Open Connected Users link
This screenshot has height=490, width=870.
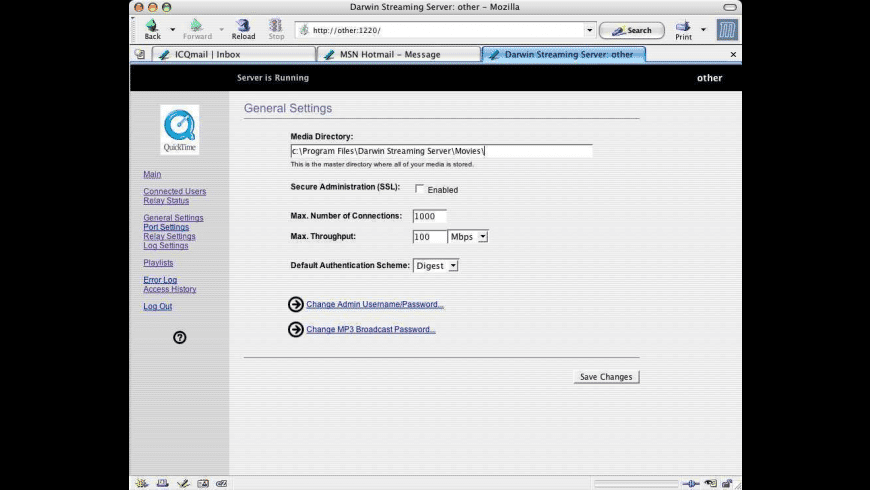(x=175, y=191)
